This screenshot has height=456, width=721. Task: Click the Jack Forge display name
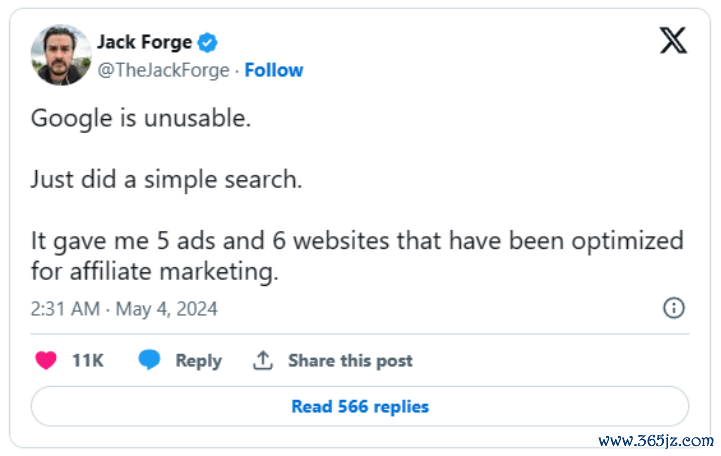[x=144, y=42]
